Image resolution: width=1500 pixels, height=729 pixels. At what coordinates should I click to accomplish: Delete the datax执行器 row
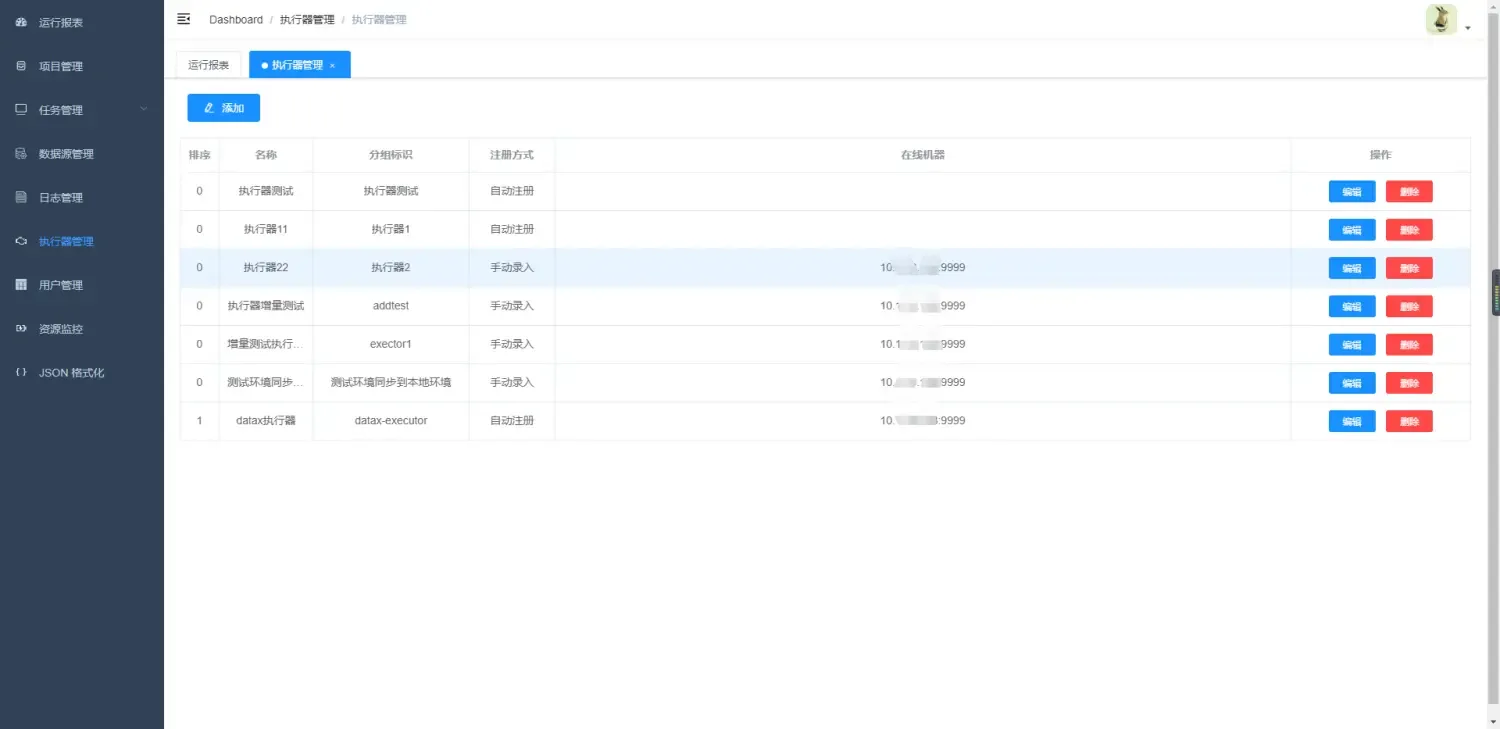pos(1409,420)
